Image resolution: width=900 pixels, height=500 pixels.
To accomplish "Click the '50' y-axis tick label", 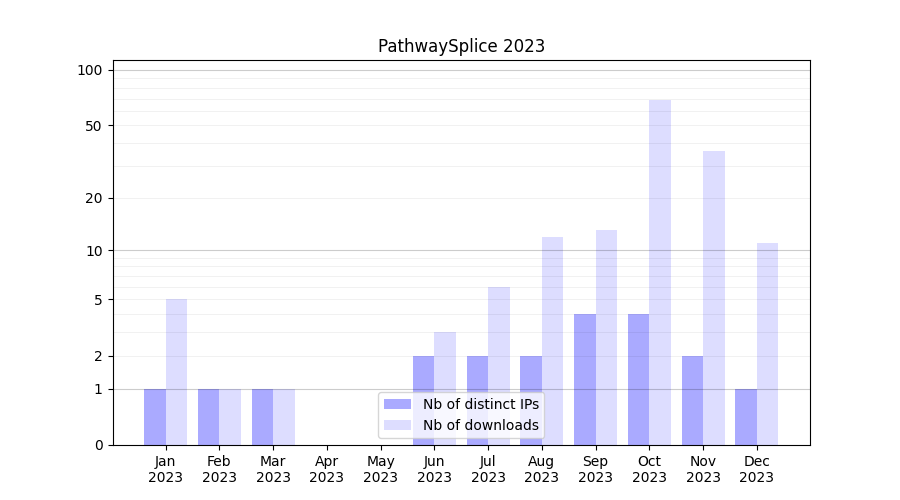I will (x=94, y=126).
